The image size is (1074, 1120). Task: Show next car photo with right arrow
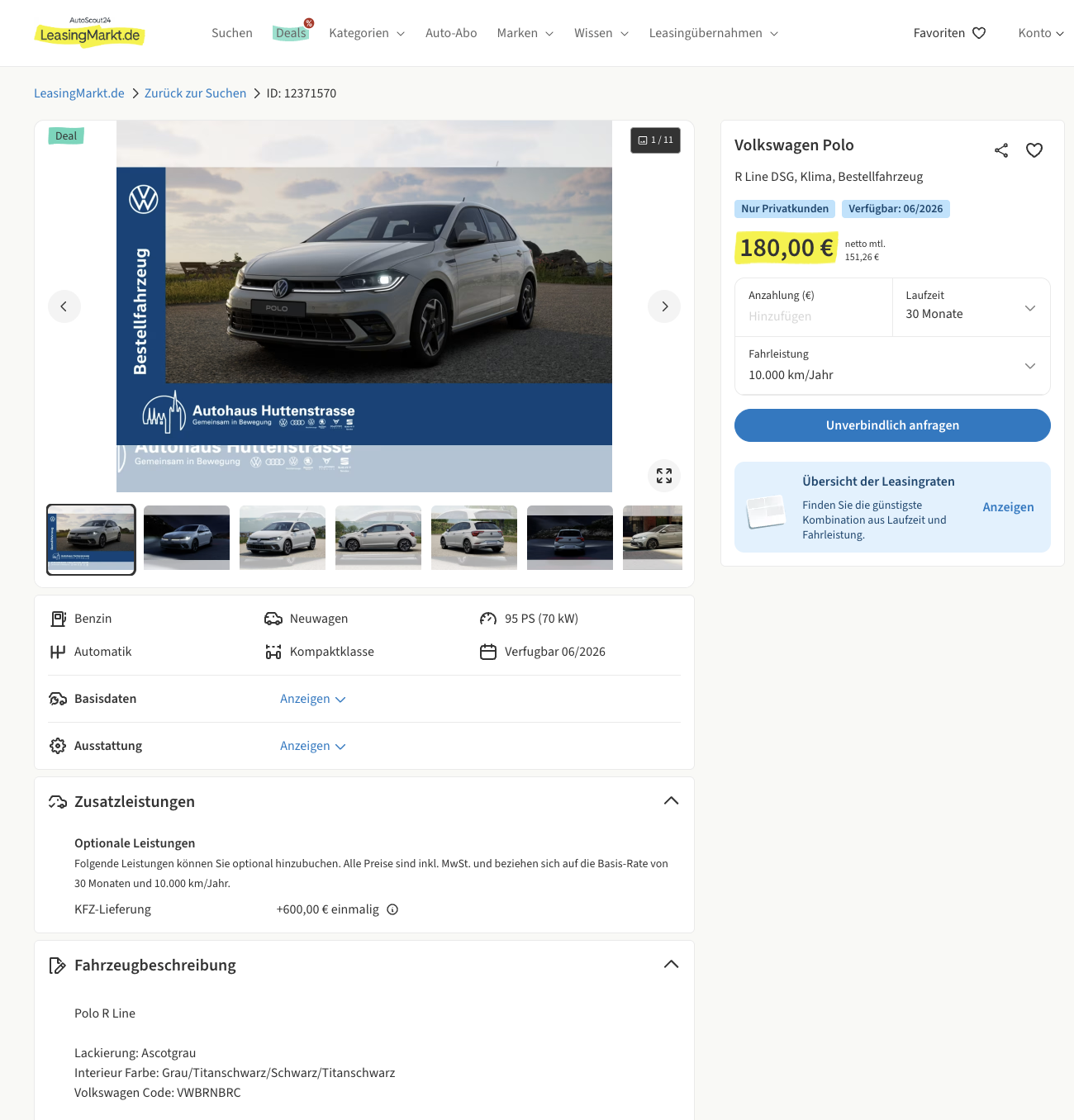(x=664, y=306)
